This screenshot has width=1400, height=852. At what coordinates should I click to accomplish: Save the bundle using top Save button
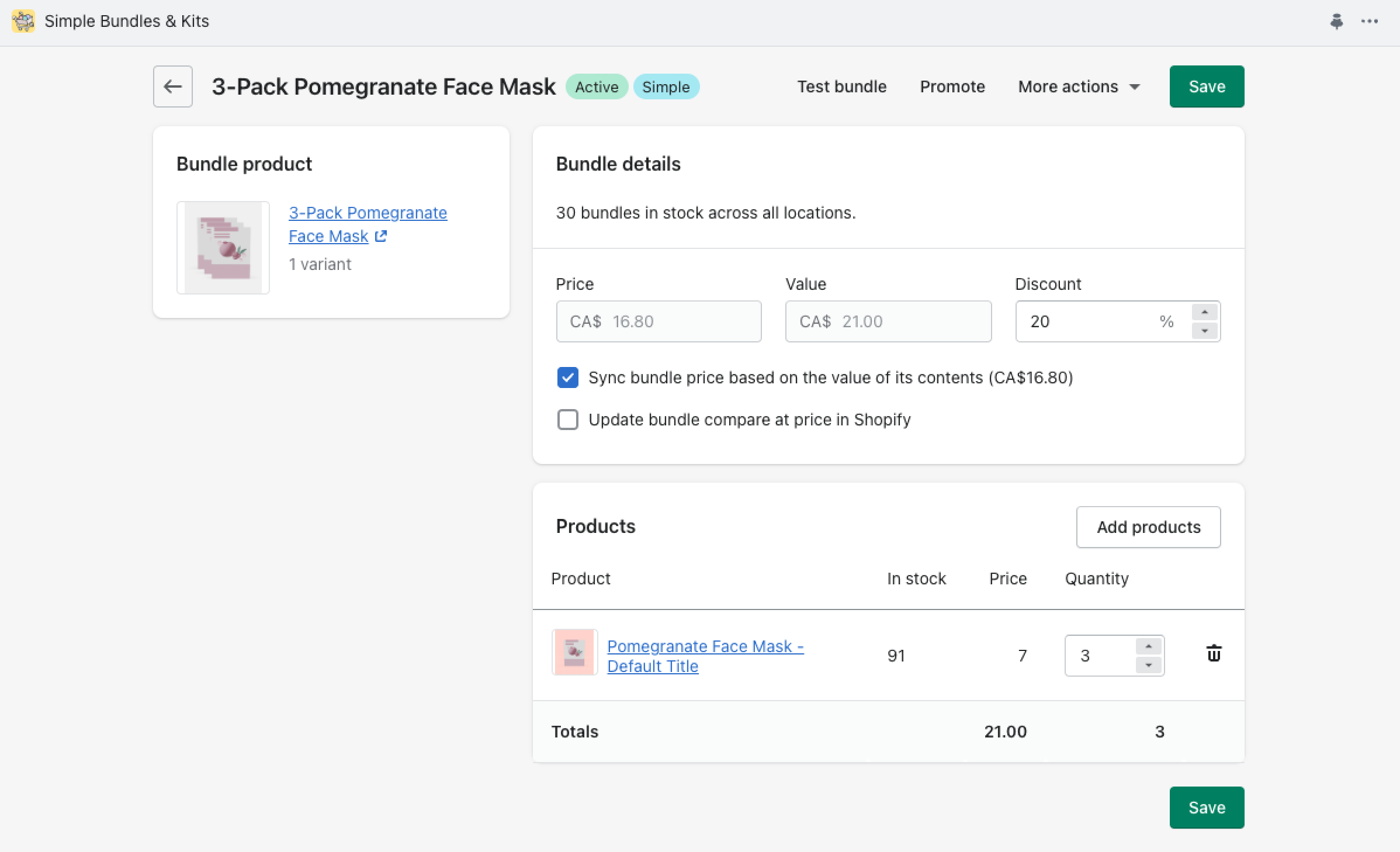click(x=1207, y=86)
